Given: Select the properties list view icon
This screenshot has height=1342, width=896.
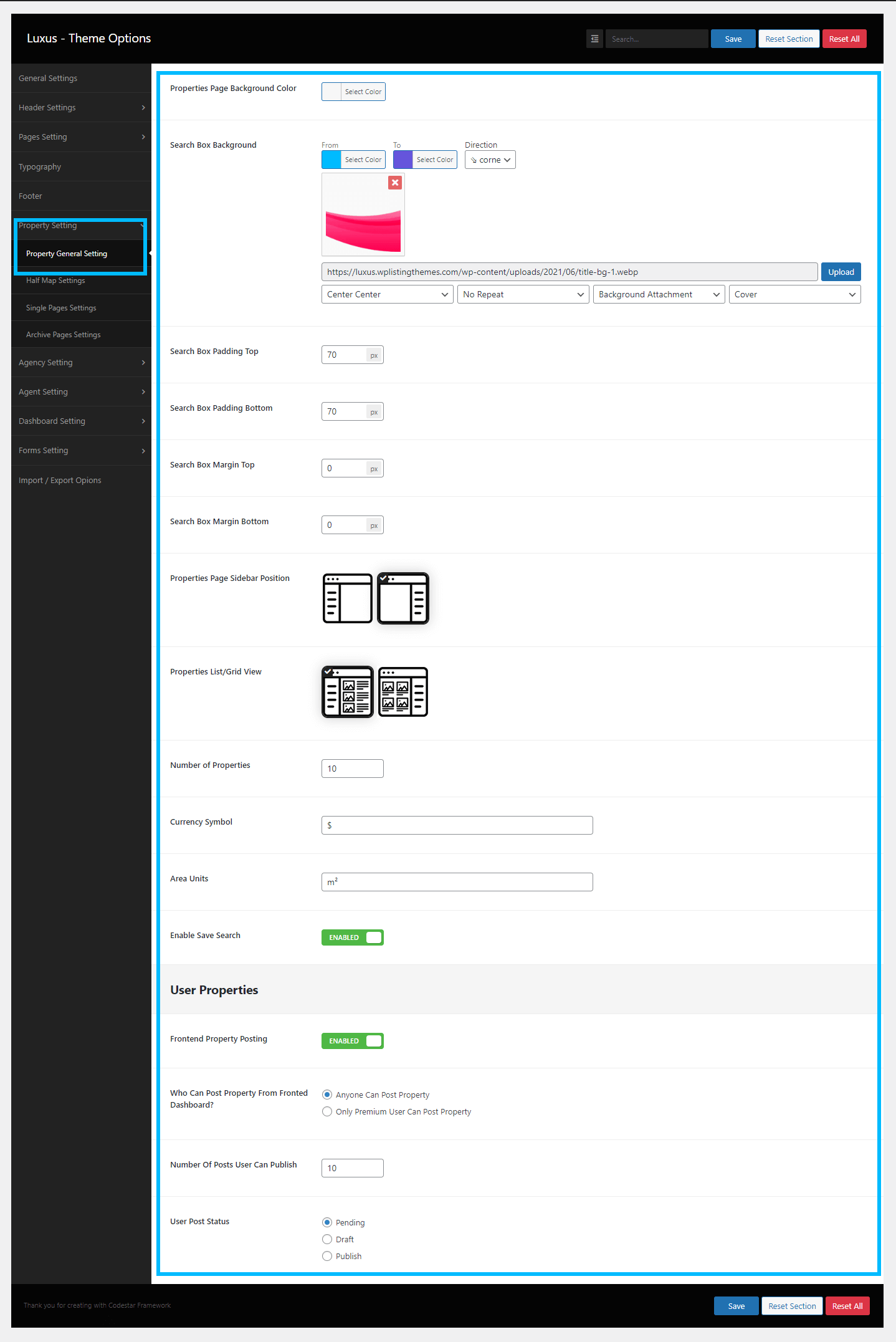Looking at the screenshot, I should 348,692.
